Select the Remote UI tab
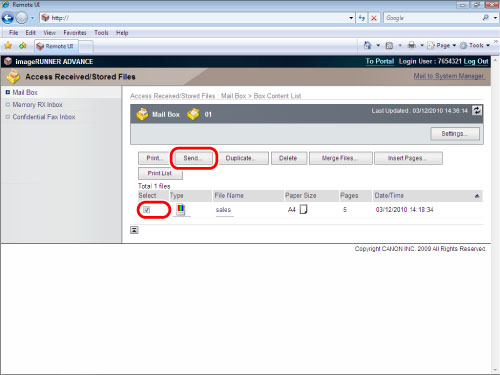Image resolution: width=500 pixels, height=375 pixels. tap(56, 46)
